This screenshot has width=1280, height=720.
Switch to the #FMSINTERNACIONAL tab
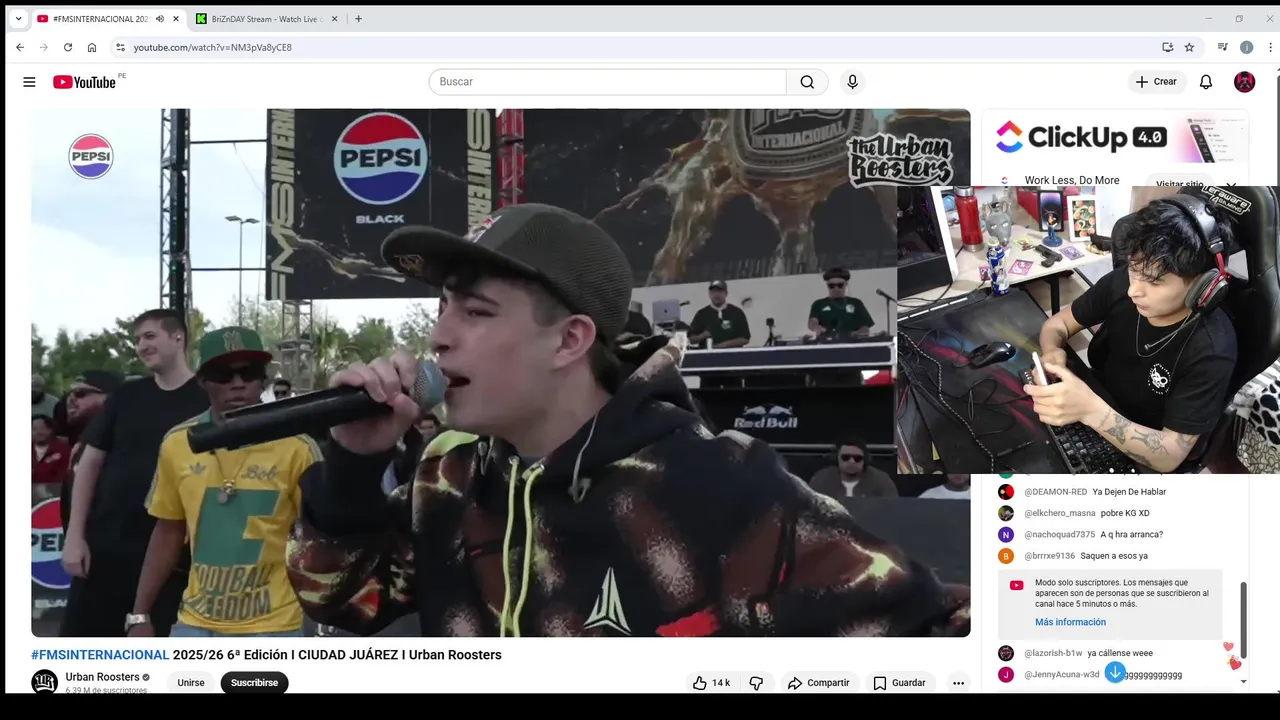101,19
